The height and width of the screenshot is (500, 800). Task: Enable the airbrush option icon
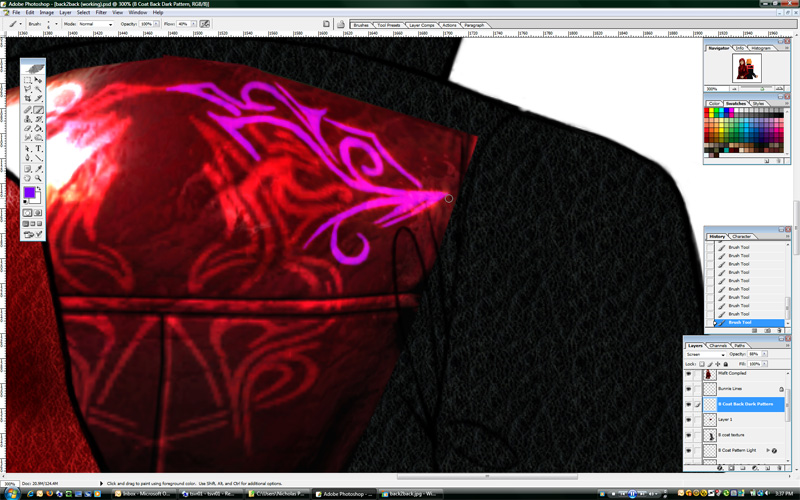tap(205, 23)
